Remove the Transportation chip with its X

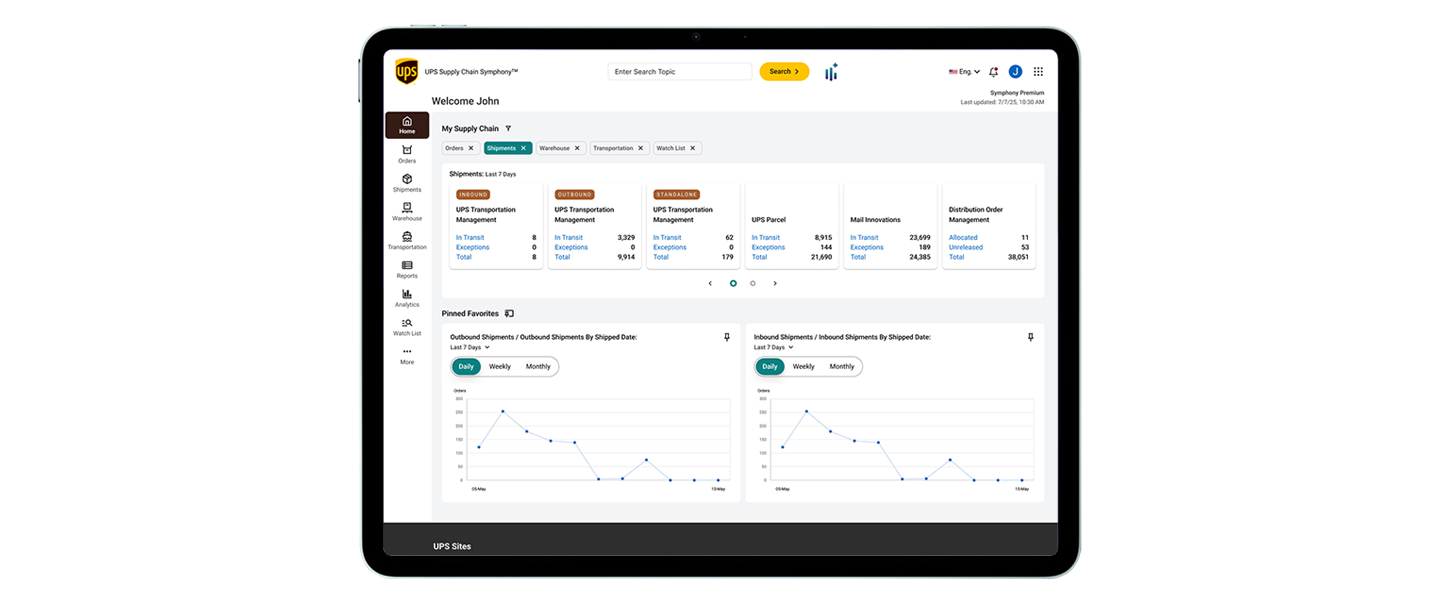[x=641, y=148]
